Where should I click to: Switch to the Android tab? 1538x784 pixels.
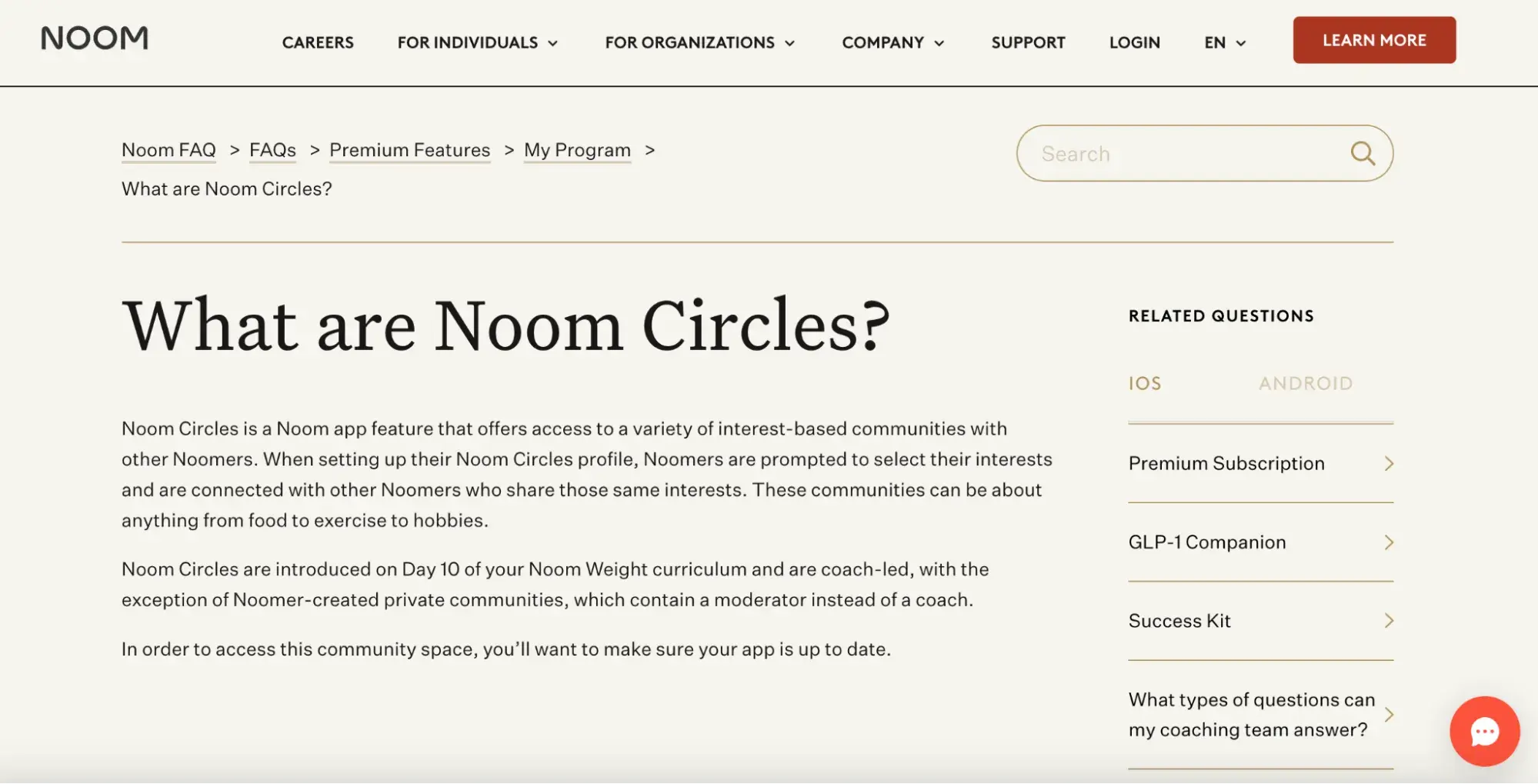point(1306,383)
